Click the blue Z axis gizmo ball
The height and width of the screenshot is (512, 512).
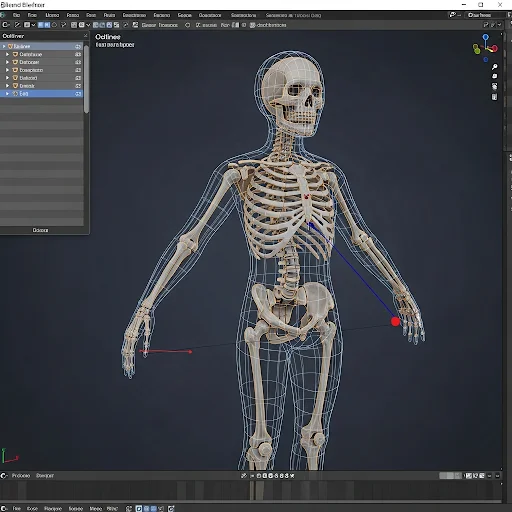(486, 37)
